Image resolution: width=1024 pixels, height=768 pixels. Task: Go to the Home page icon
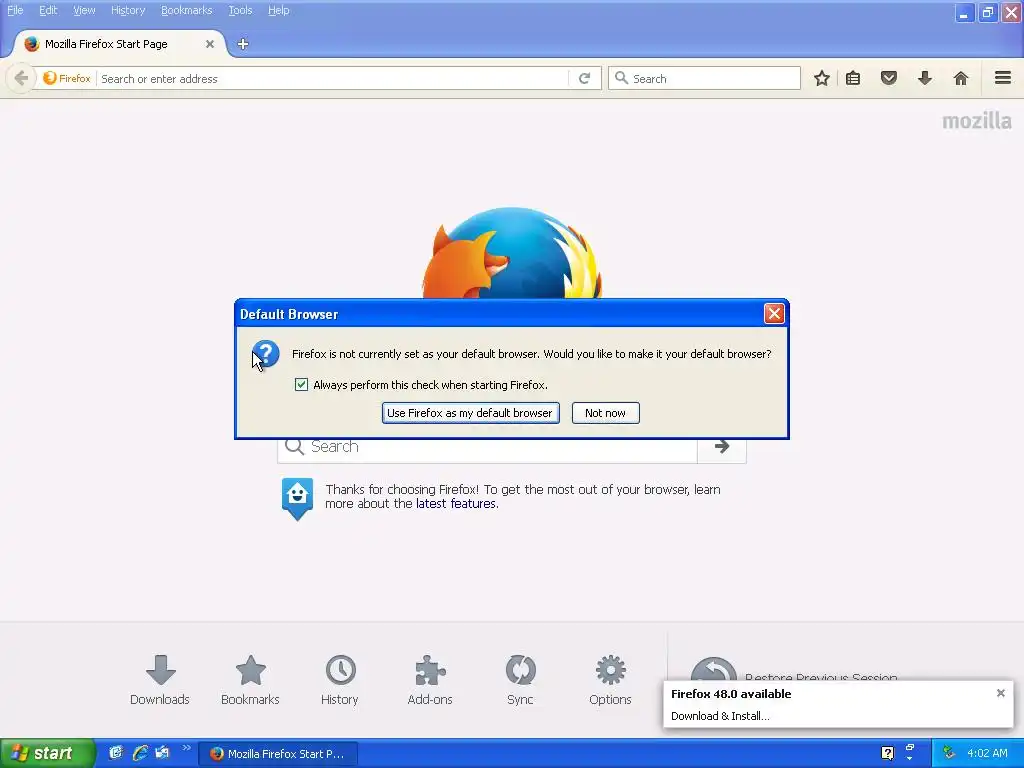click(x=961, y=78)
